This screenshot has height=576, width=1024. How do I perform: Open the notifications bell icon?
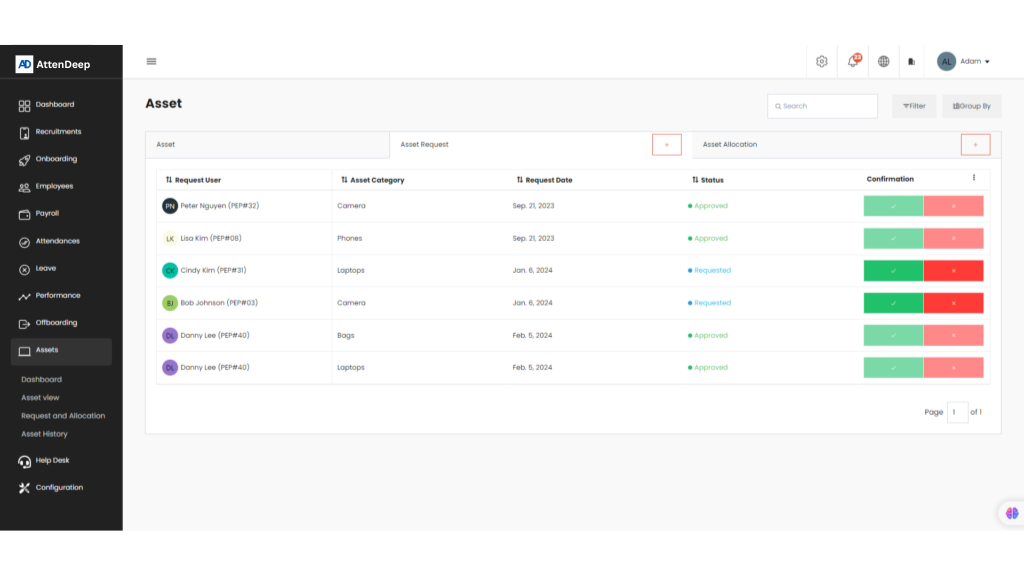[x=852, y=62]
